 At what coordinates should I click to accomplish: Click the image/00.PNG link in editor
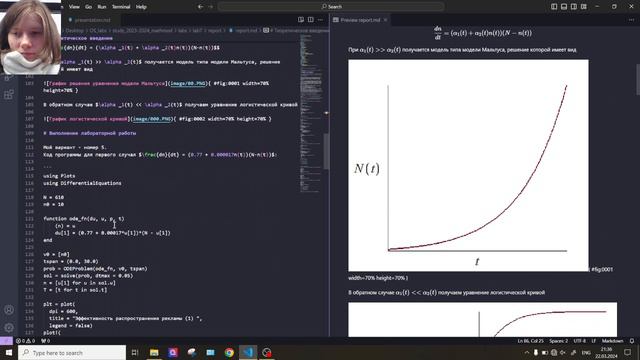click(x=188, y=83)
